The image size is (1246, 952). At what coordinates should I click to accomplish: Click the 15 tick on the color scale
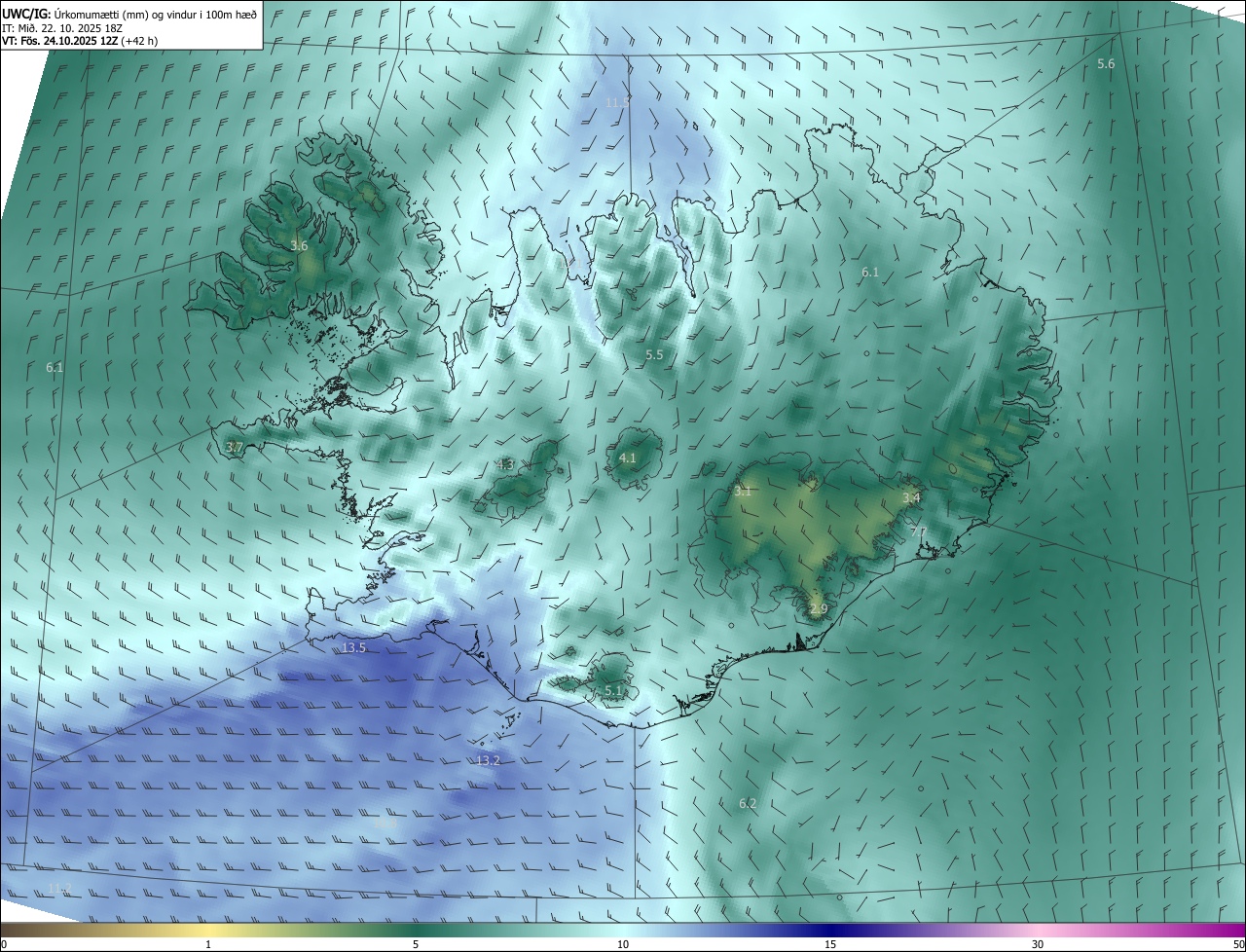pyautogui.click(x=830, y=944)
